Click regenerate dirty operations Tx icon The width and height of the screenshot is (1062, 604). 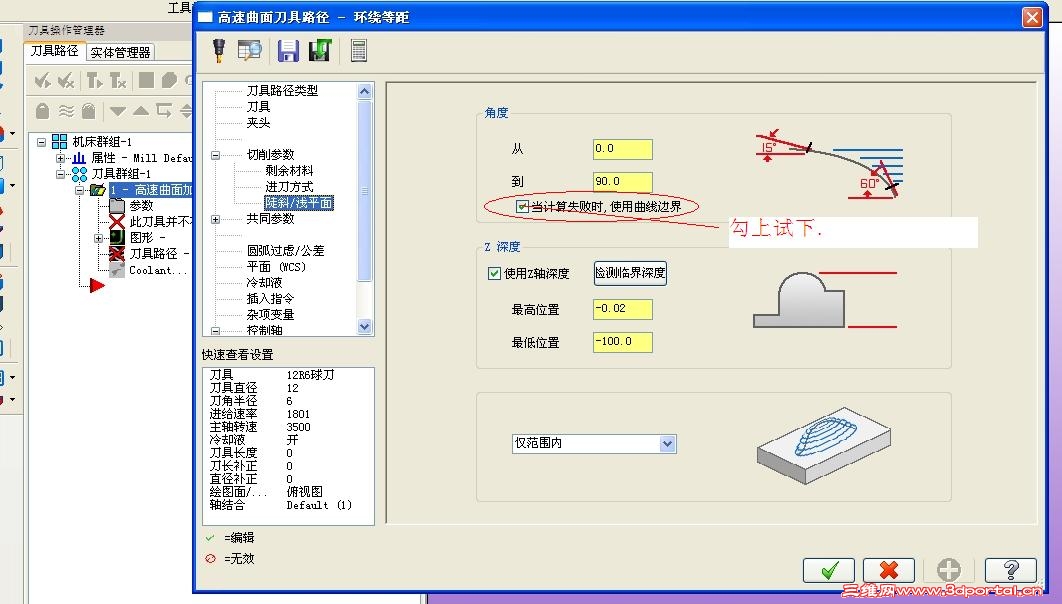pyautogui.click(x=118, y=81)
